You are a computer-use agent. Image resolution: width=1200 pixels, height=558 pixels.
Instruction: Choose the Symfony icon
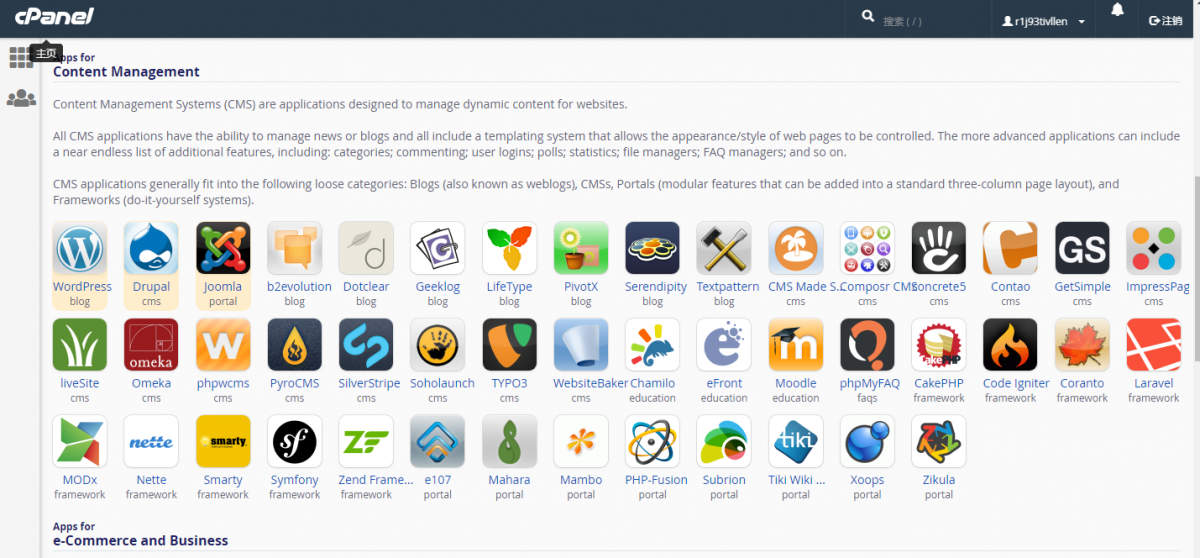tap(294, 441)
